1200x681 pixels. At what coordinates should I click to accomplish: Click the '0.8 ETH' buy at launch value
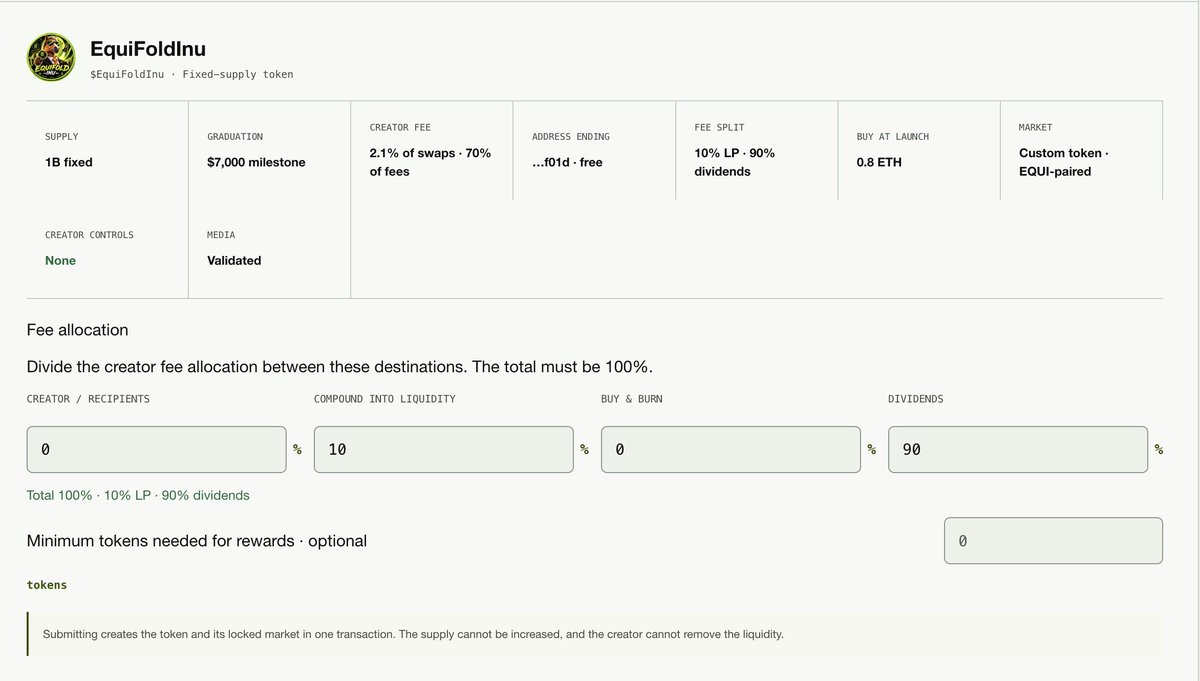coord(879,162)
